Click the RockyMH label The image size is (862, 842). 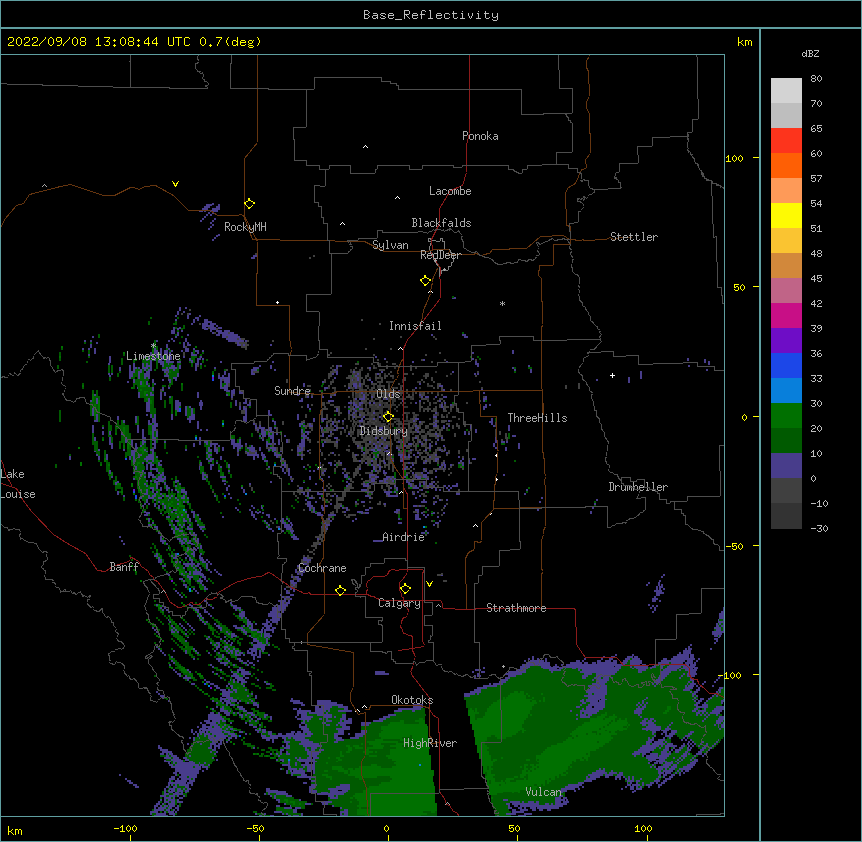coord(245,226)
